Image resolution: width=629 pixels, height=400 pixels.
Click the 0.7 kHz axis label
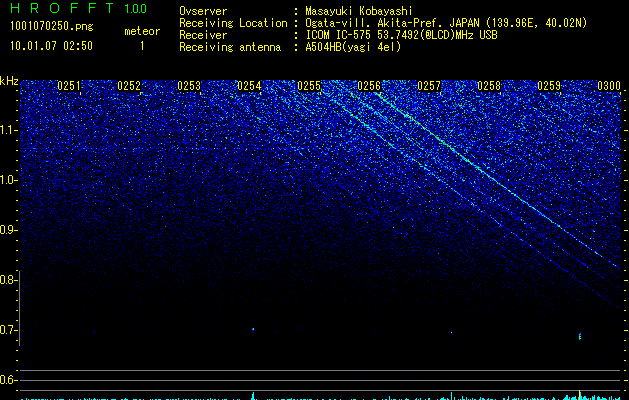pos(7,330)
